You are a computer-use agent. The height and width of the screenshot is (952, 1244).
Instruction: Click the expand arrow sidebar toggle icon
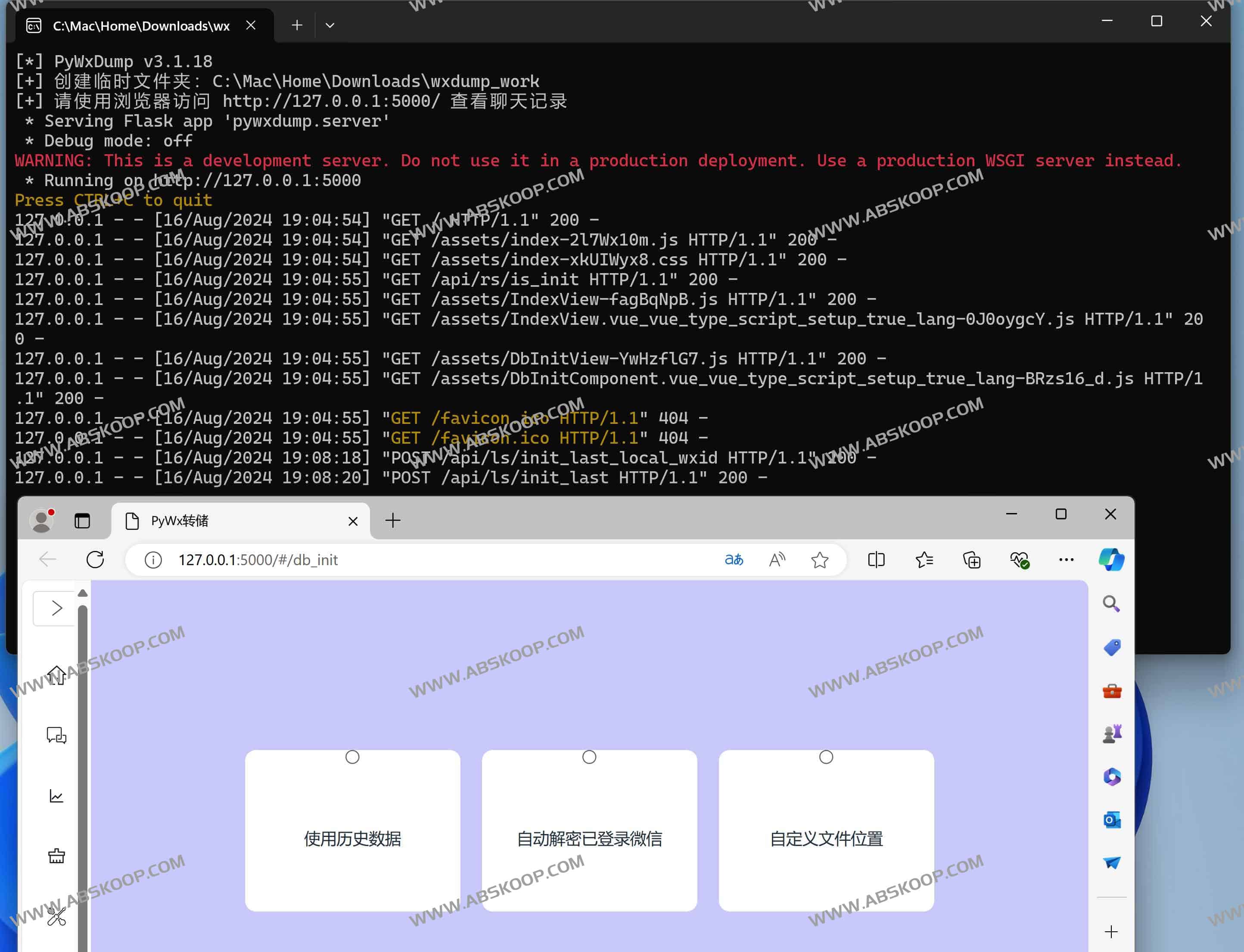point(56,607)
